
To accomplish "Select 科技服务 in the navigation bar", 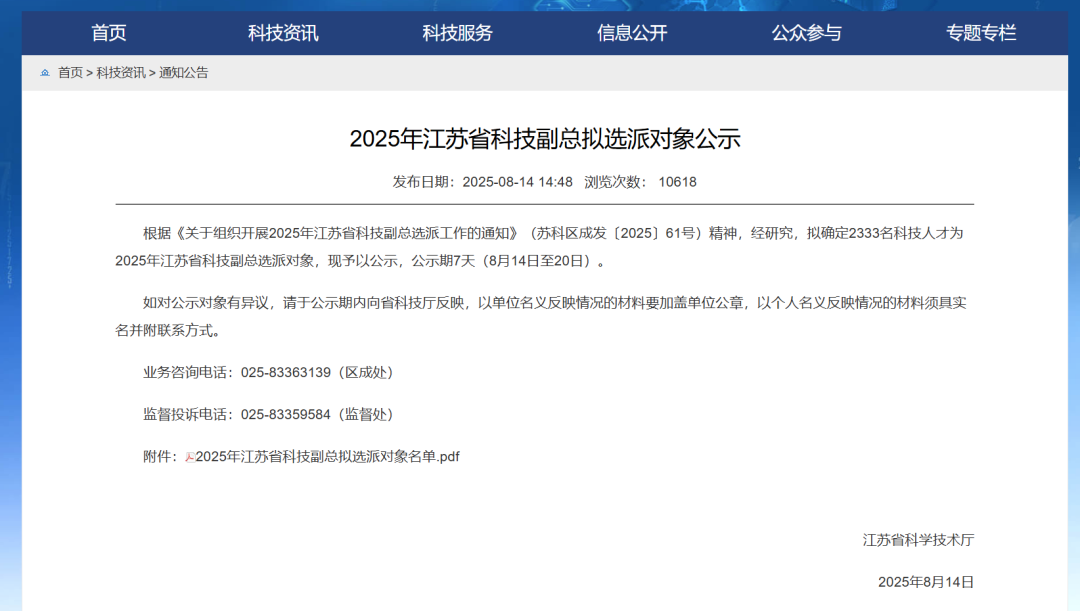I will (457, 33).
